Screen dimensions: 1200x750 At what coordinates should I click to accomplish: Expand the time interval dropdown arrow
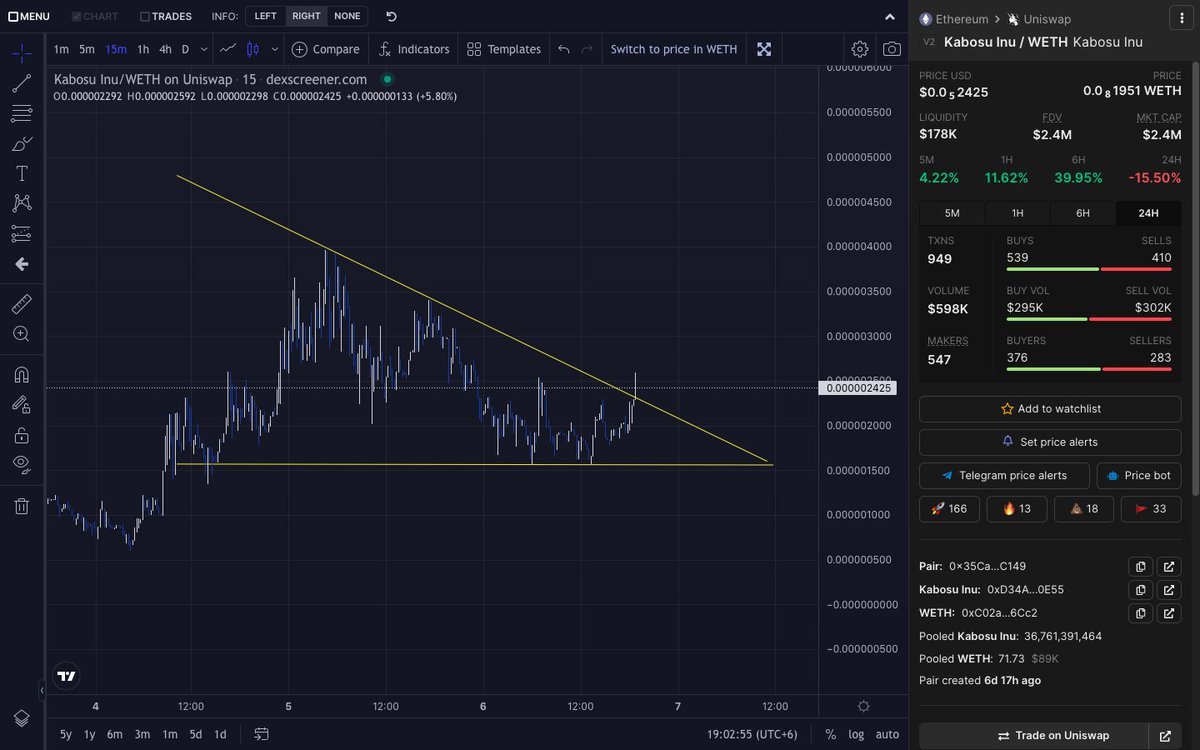205,49
